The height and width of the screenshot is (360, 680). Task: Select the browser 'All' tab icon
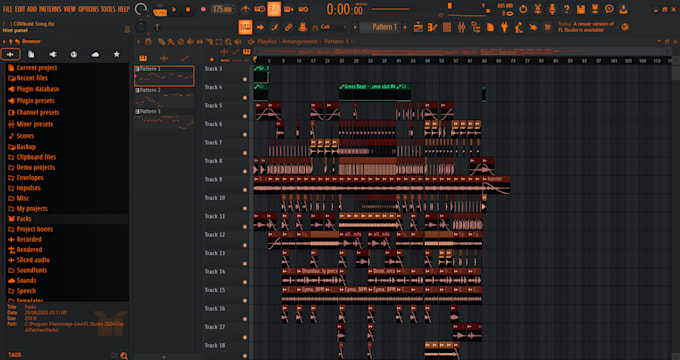(x=10, y=54)
